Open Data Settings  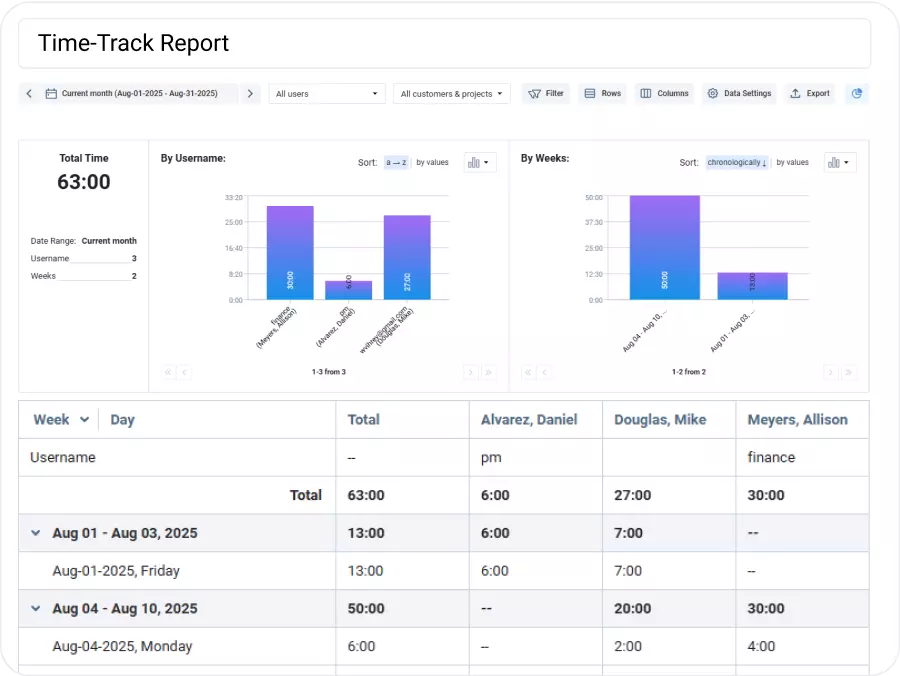[x=740, y=93]
